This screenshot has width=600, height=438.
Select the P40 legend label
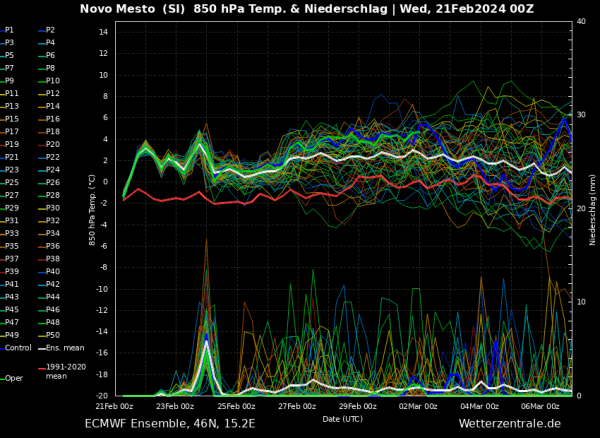pos(52,272)
